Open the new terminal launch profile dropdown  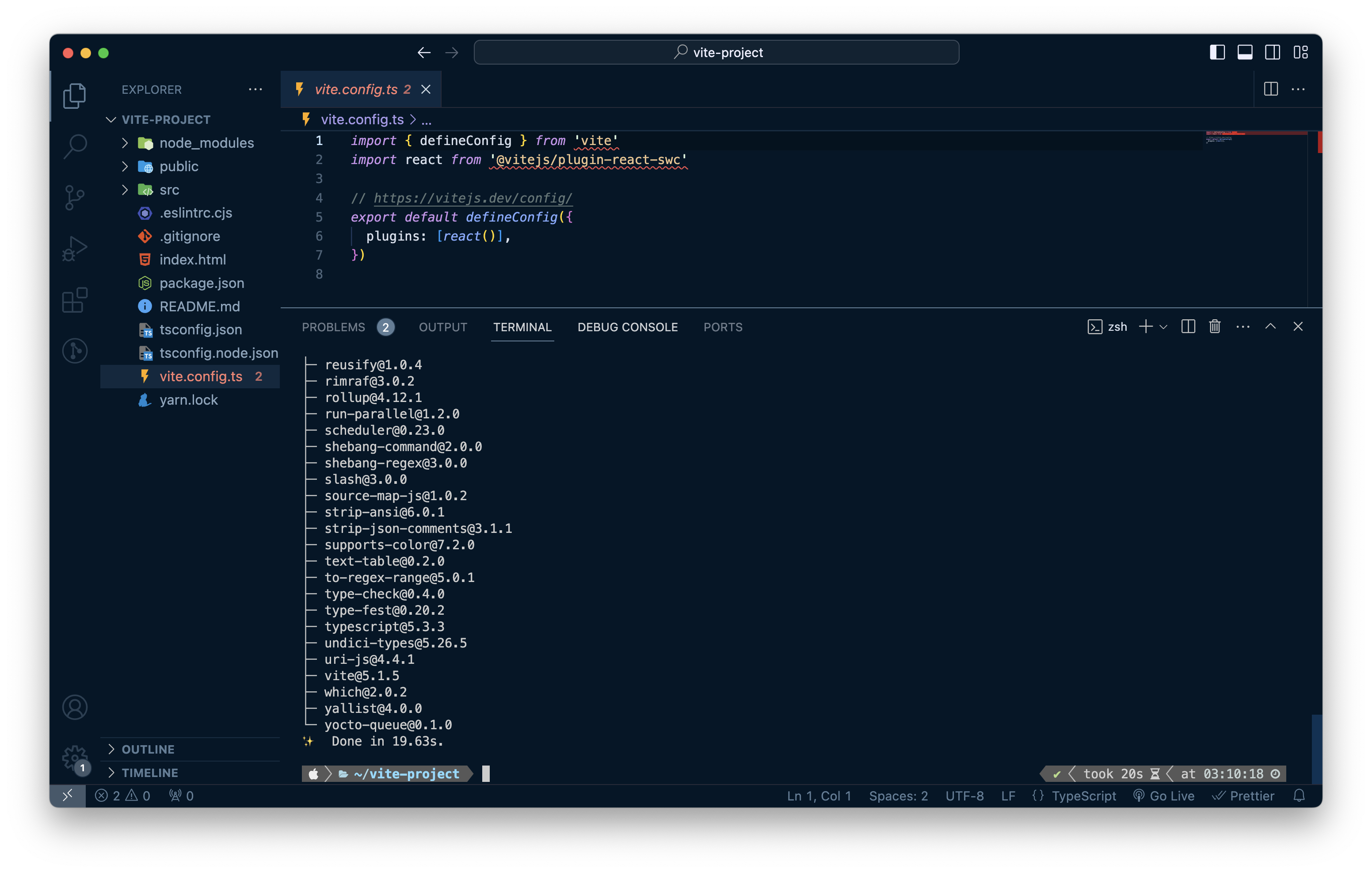[1163, 327]
